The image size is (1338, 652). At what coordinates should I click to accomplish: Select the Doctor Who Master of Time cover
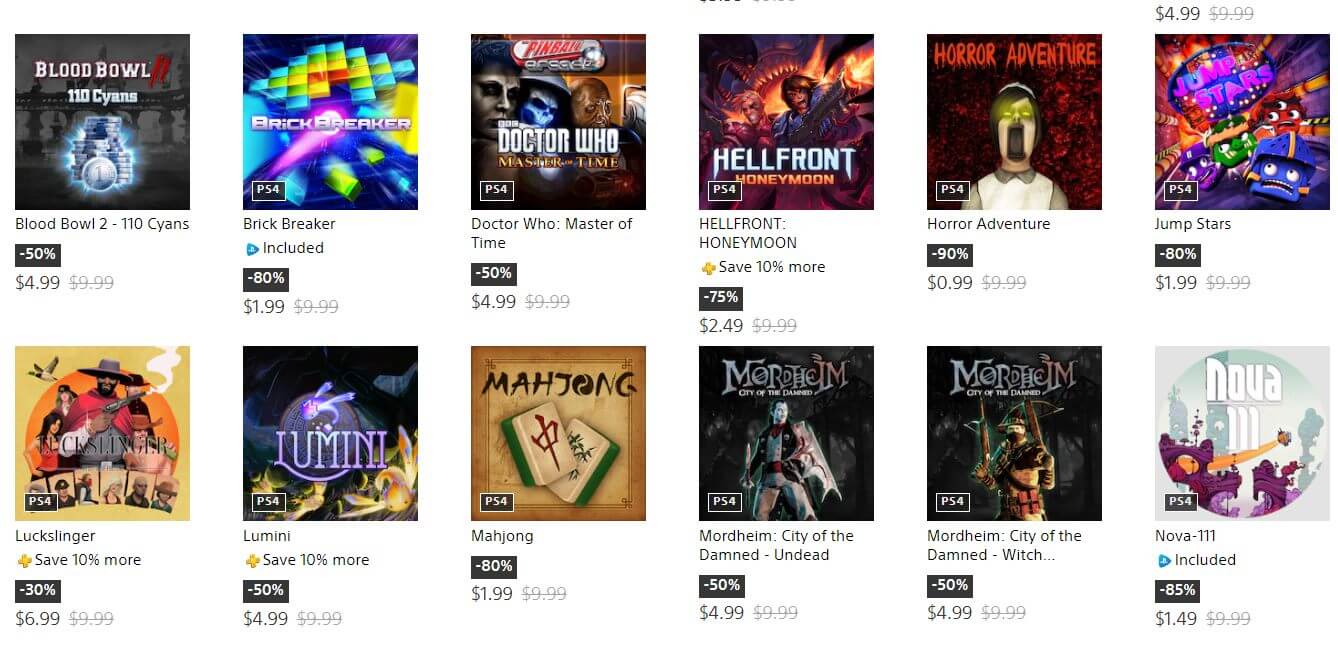(x=558, y=122)
